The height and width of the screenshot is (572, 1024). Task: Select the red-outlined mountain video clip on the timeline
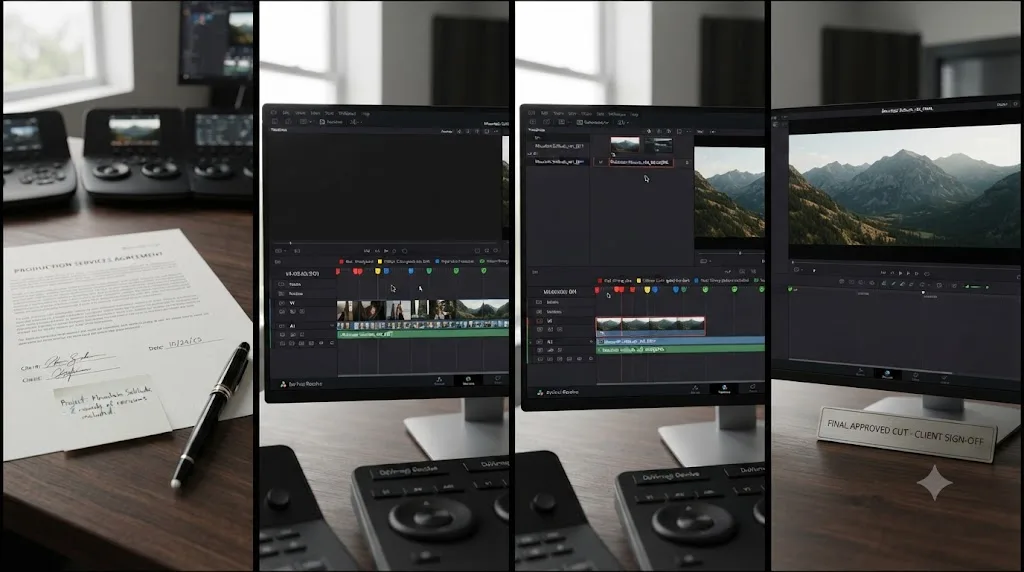pyautogui.click(x=650, y=326)
